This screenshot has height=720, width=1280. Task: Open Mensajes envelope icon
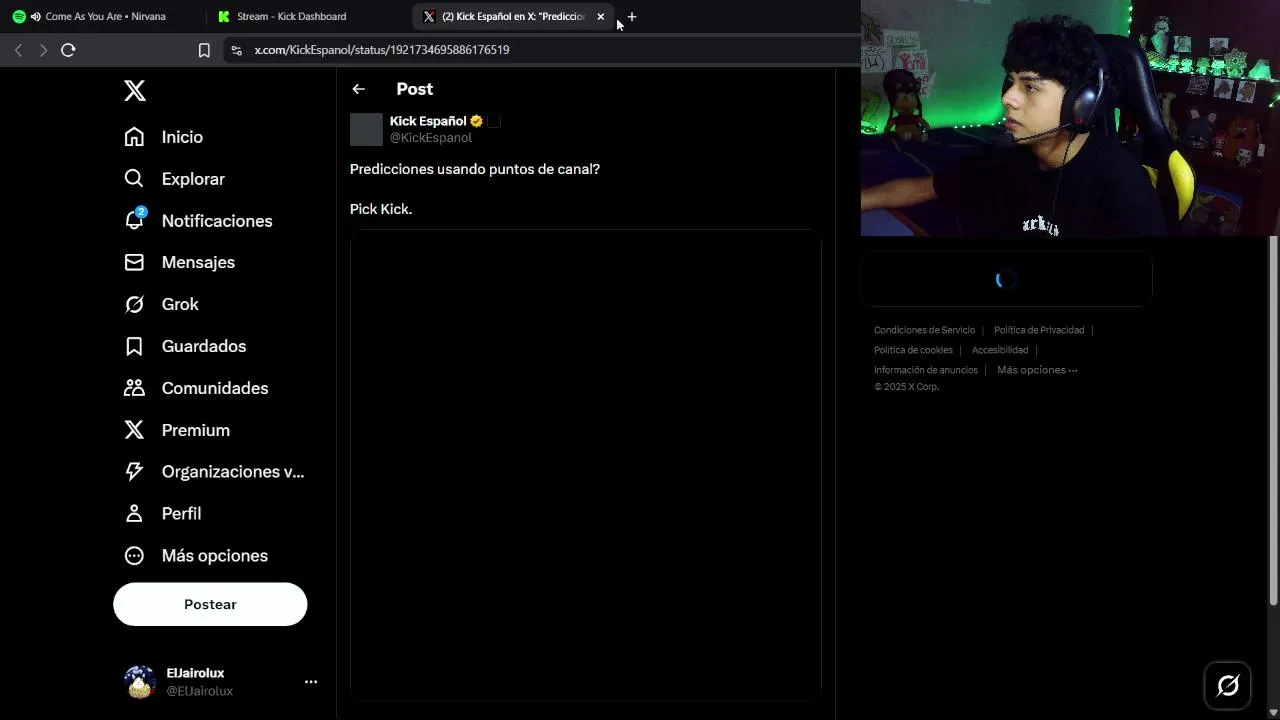pos(134,262)
